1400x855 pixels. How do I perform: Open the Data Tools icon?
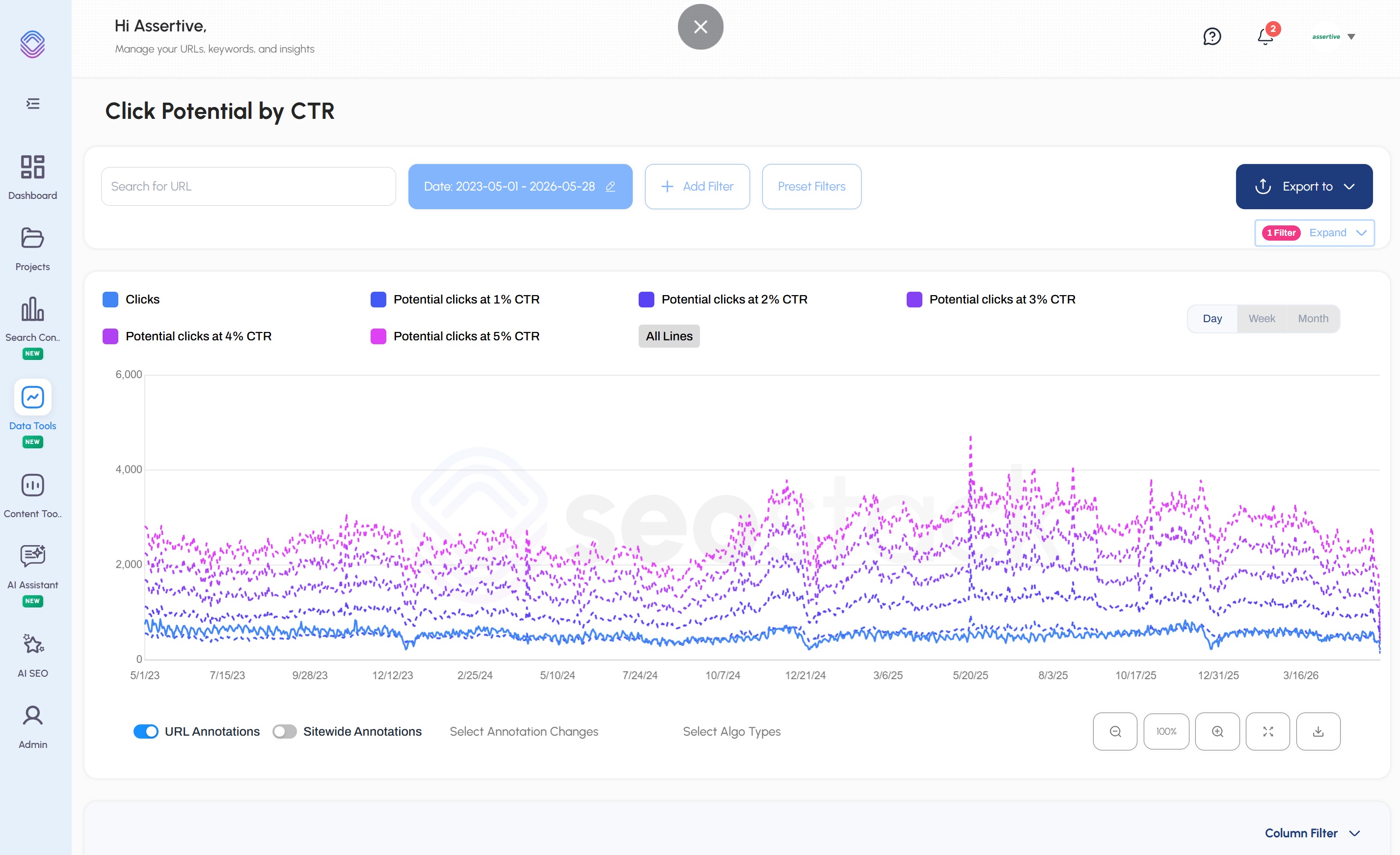(x=32, y=397)
